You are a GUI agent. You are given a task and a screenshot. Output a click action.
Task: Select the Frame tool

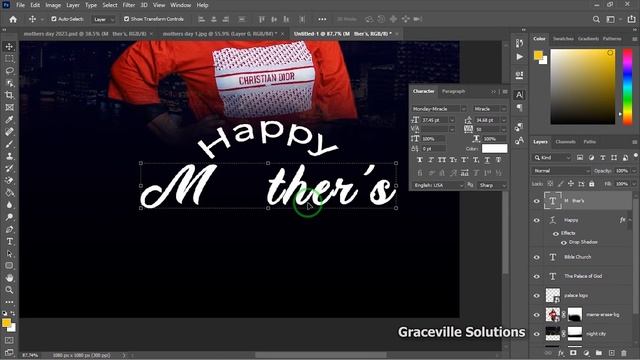pyautogui.click(x=9, y=107)
